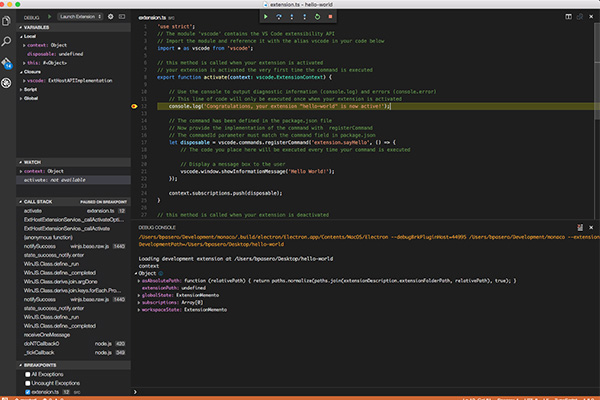Click the Continue button in debug toolbar

(x=265, y=17)
